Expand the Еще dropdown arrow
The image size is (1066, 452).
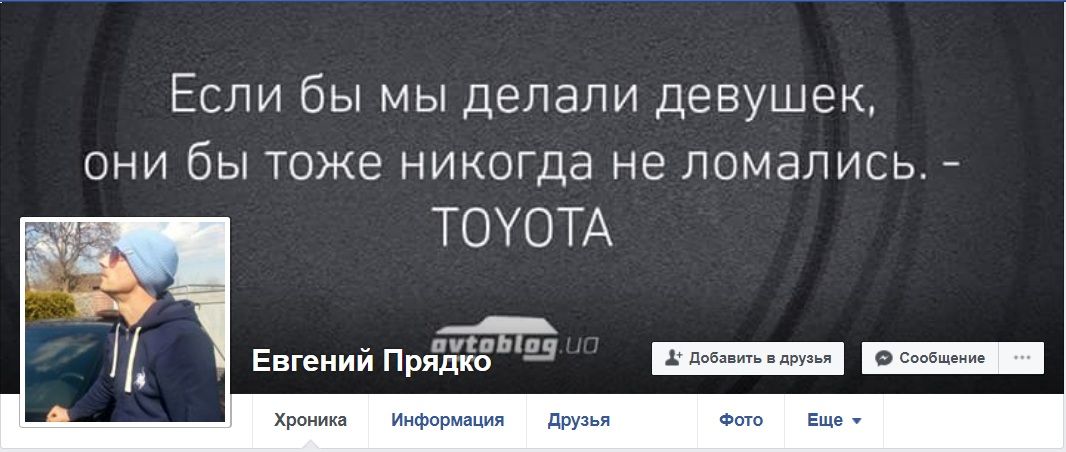pyautogui.click(x=857, y=421)
